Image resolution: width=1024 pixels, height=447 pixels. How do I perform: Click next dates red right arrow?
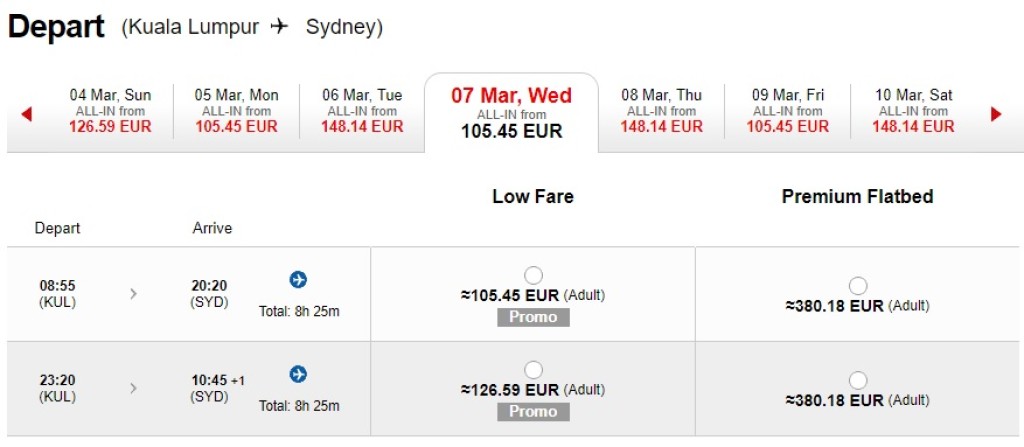click(x=996, y=114)
